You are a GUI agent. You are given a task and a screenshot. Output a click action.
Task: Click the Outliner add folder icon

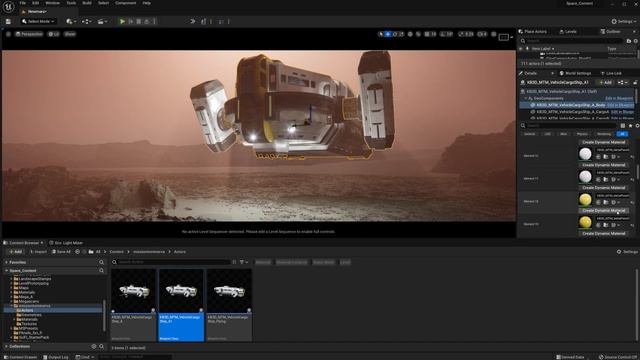tap(629, 41)
